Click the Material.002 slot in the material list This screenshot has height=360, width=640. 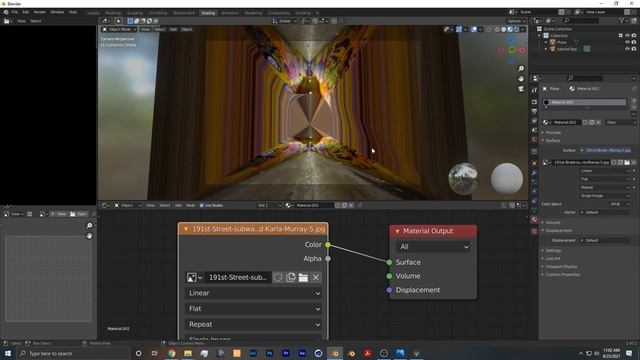(x=584, y=102)
